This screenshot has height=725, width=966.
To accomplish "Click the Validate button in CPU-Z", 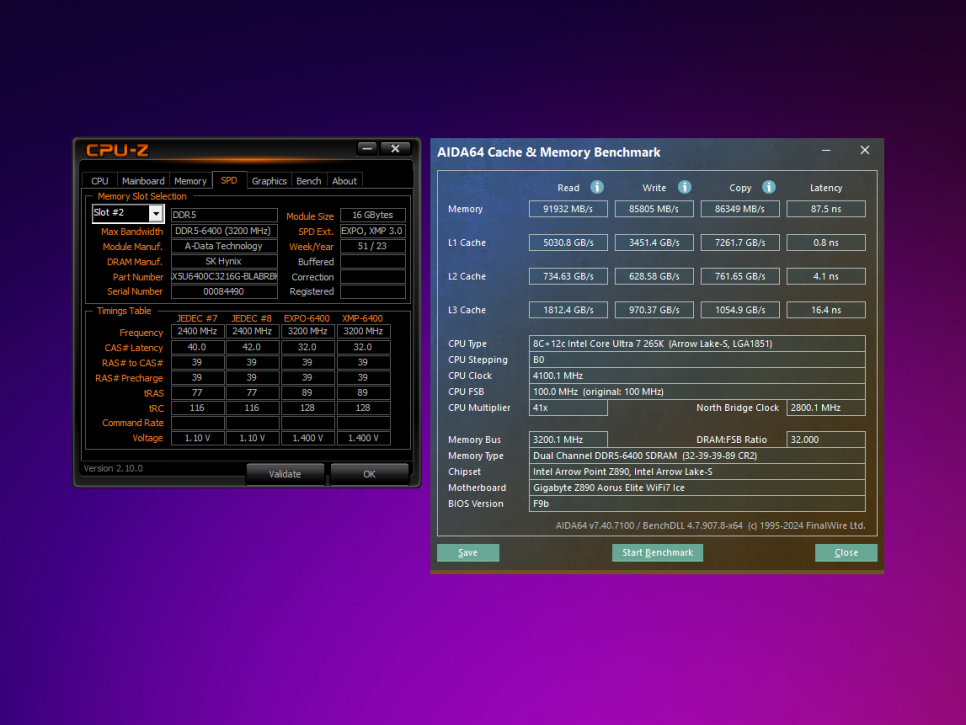I will click(285, 474).
